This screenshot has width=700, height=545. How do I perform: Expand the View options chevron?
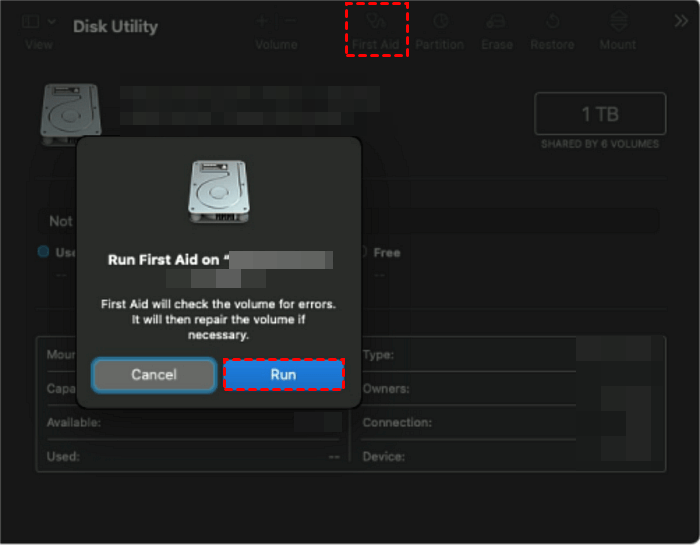tap(52, 21)
